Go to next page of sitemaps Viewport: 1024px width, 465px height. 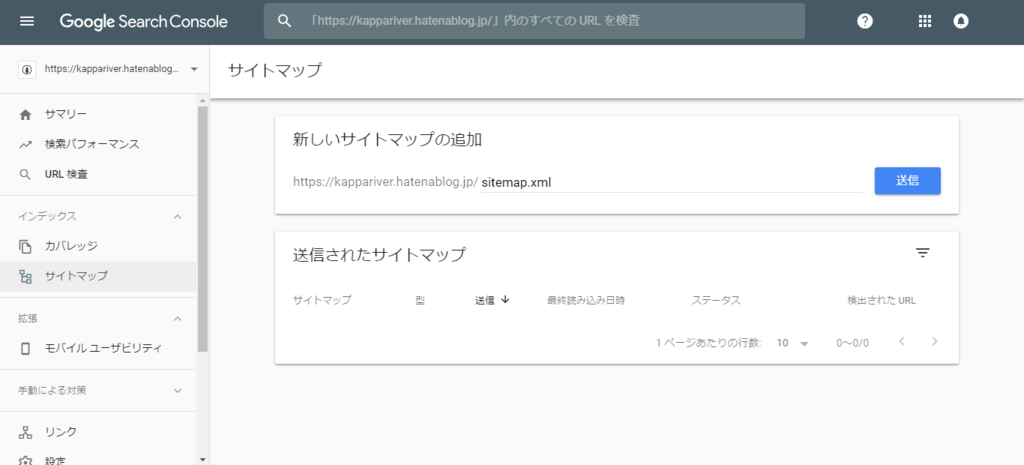935,342
